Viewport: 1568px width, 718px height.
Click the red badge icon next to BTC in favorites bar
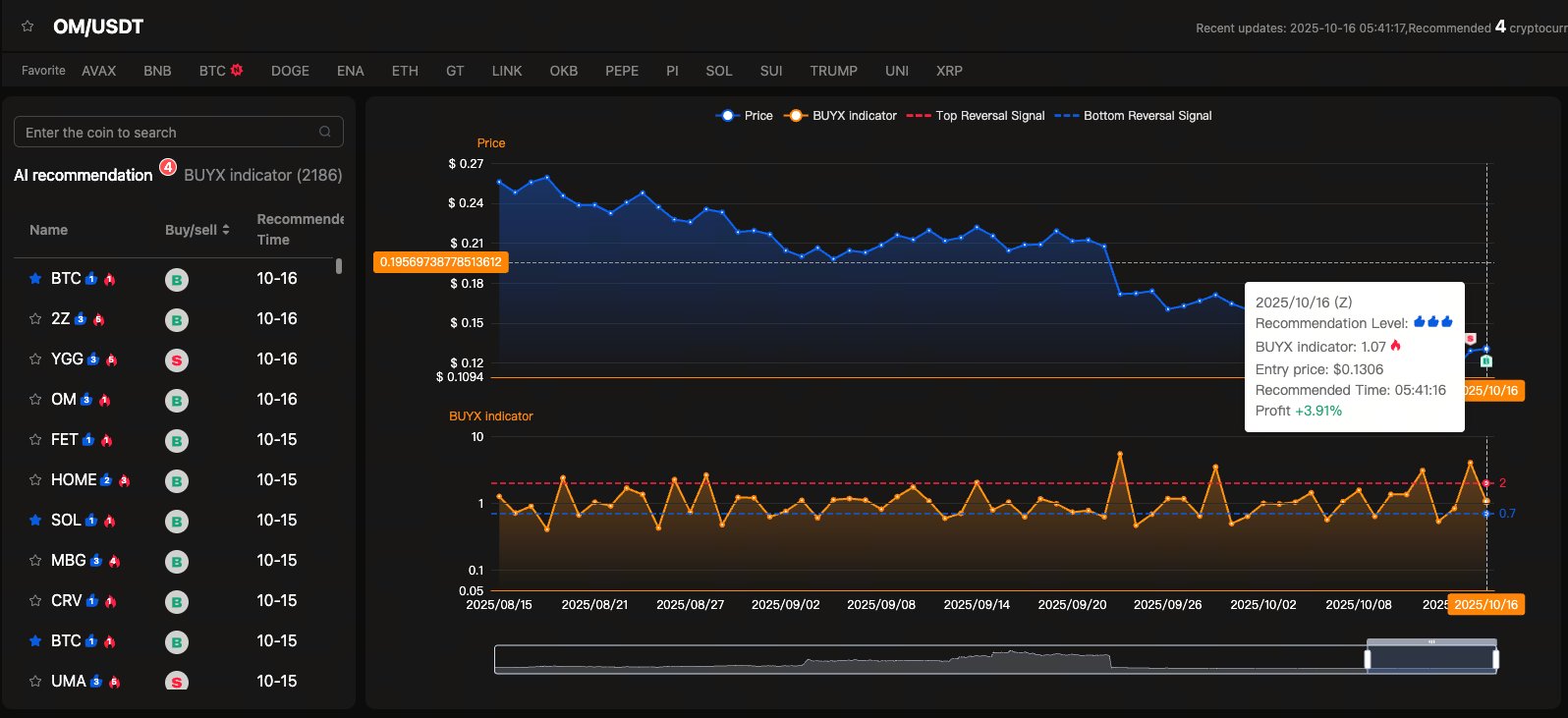[237, 71]
